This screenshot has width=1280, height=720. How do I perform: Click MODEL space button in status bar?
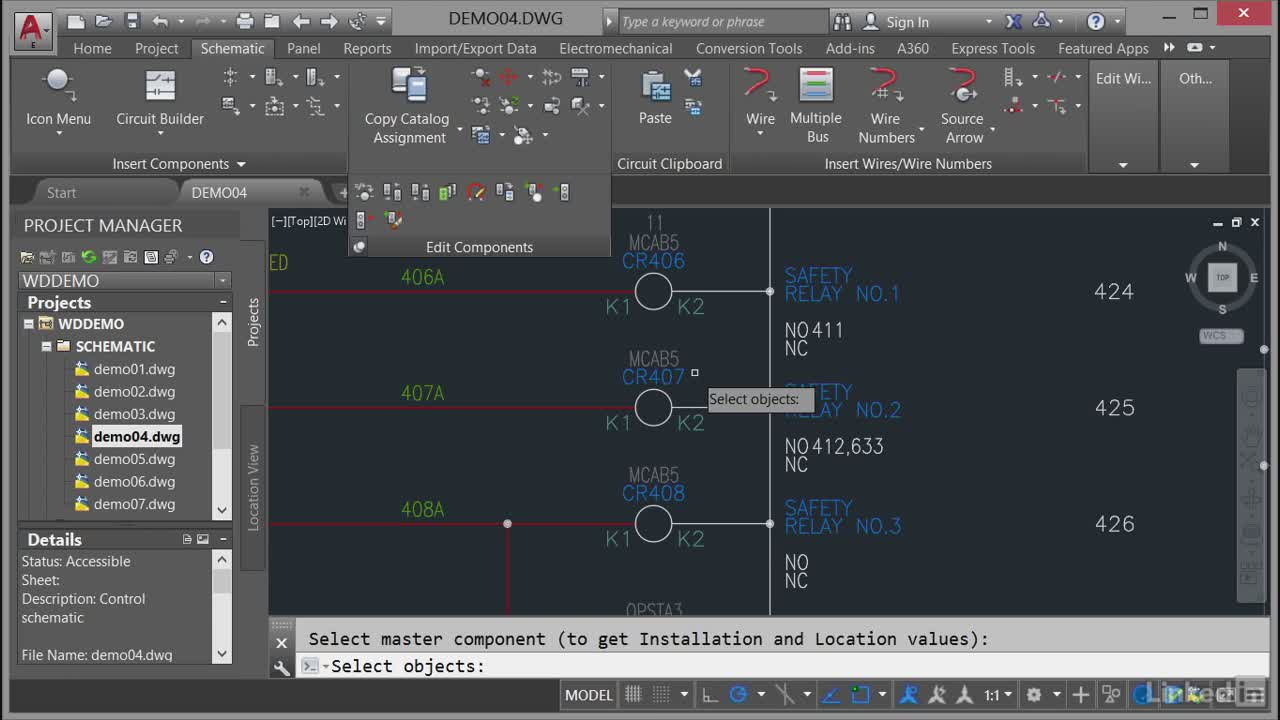(588, 694)
